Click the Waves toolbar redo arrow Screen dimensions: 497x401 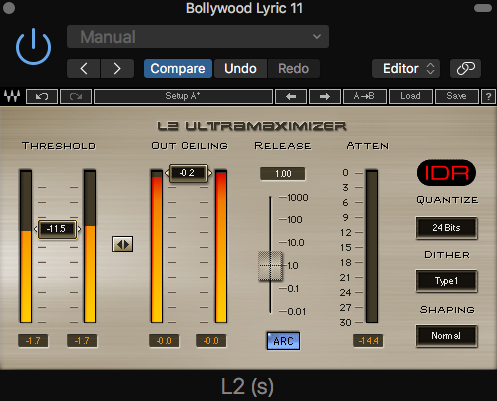click(76, 97)
